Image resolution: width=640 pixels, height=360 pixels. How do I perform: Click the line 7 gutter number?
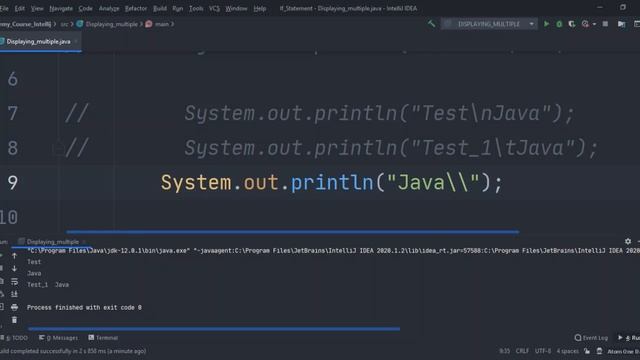(13, 113)
